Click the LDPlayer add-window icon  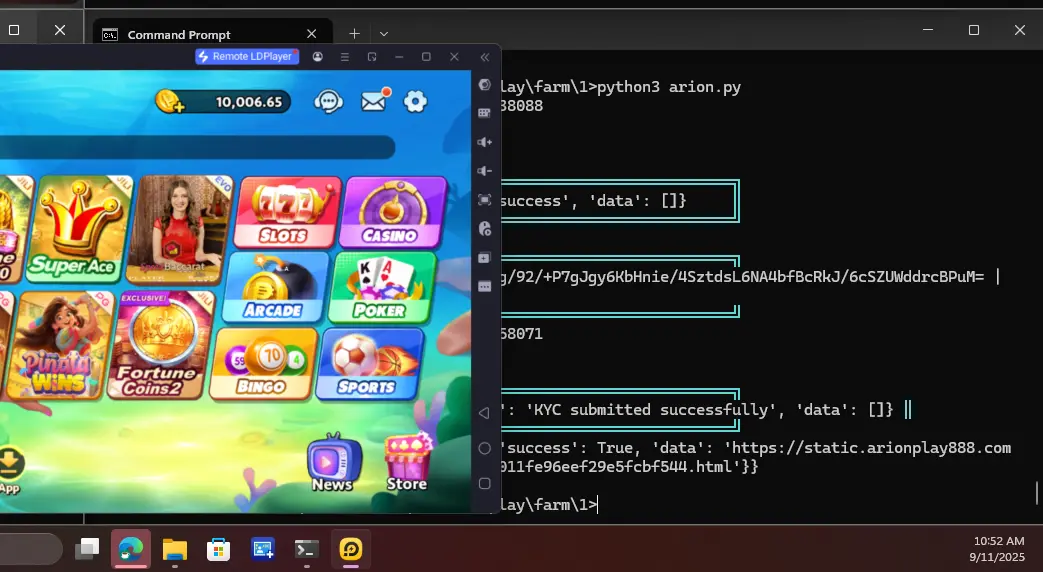(485, 258)
